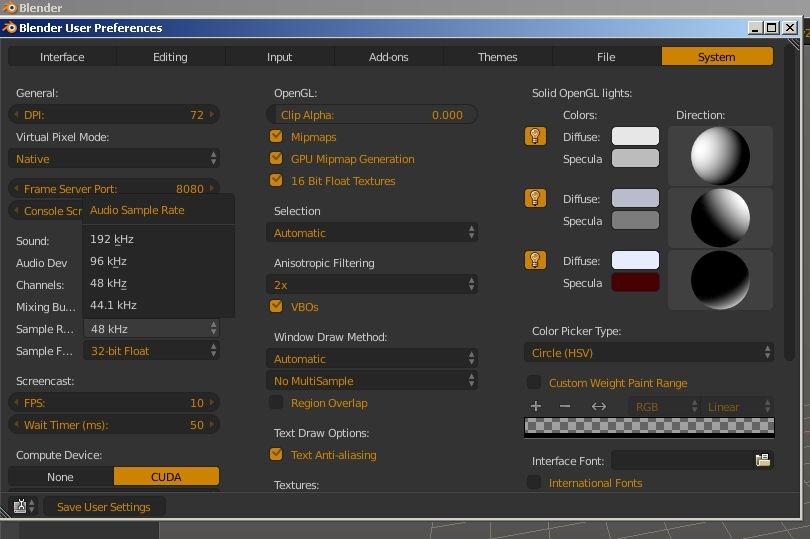Open the Color Picker Type dropdown

[x=648, y=353]
